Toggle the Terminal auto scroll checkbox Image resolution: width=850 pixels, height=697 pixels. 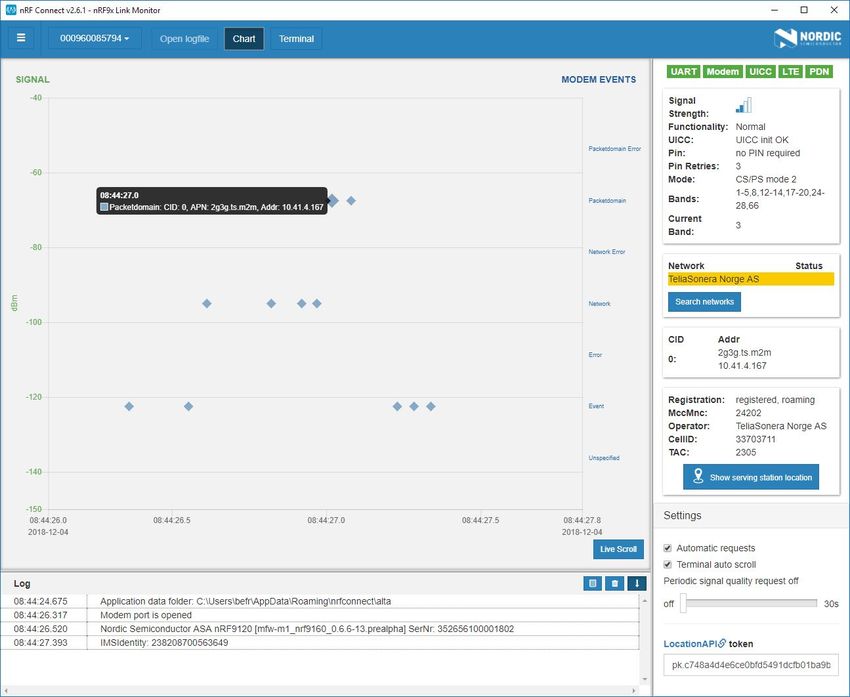coord(668,564)
